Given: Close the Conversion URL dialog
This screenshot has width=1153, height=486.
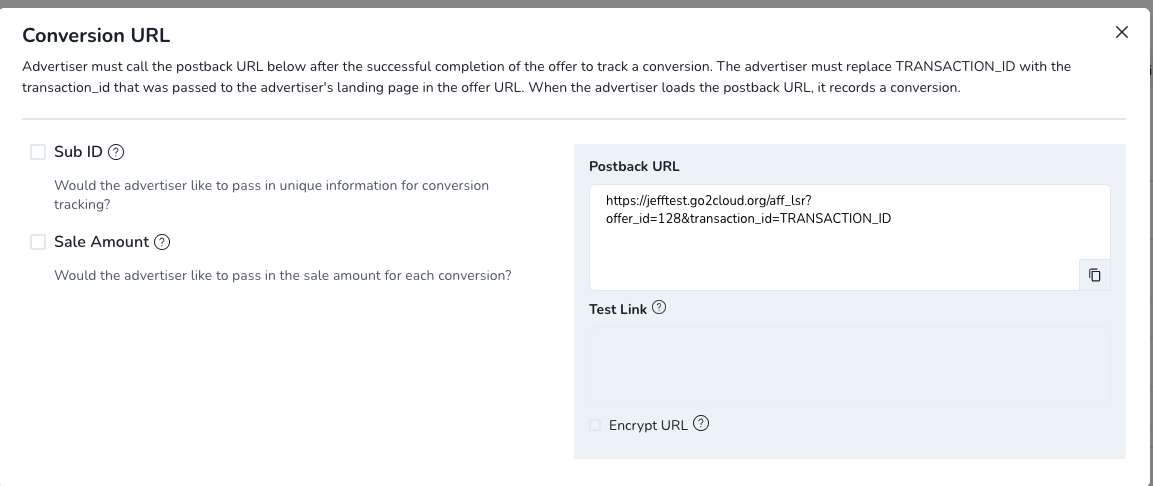Looking at the screenshot, I should 1121,32.
